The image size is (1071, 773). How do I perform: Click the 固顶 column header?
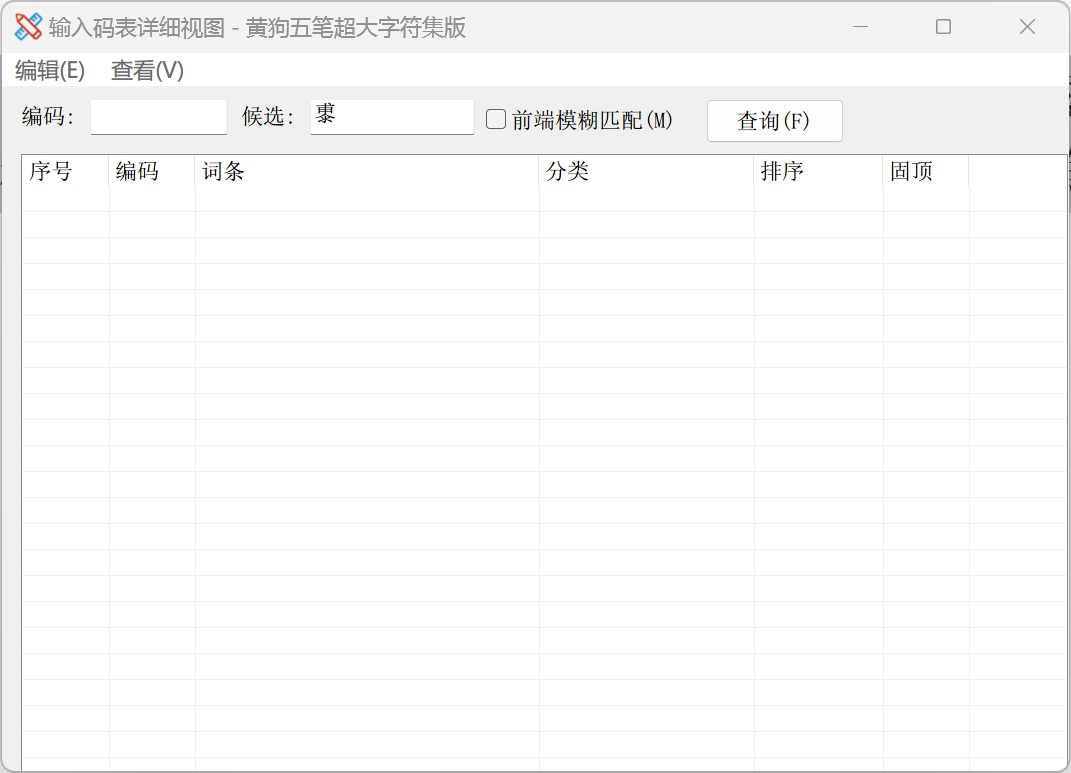pyautogui.click(x=925, y=172)
